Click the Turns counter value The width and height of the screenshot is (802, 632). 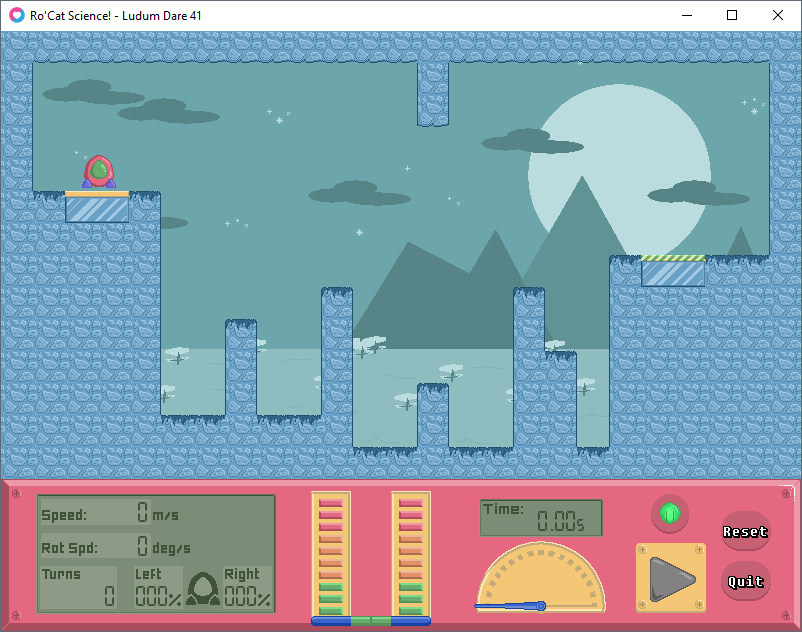[109, 596]
